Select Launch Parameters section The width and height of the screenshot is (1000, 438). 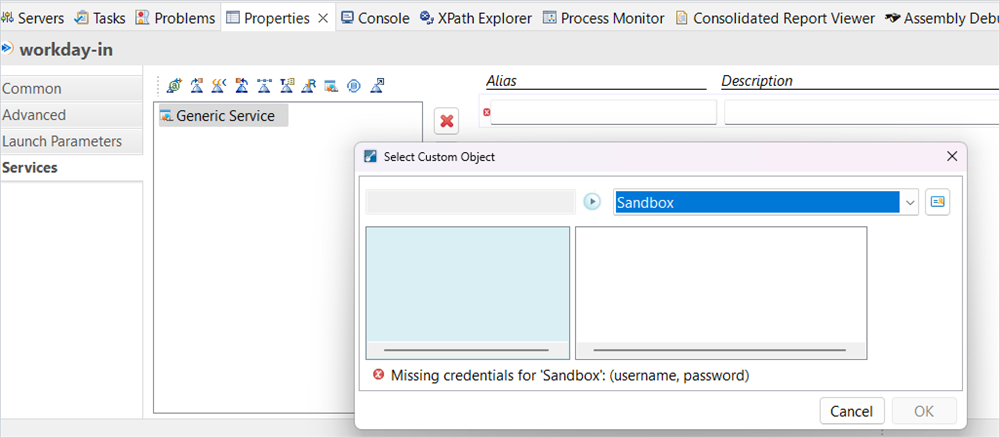coord(71,141)
